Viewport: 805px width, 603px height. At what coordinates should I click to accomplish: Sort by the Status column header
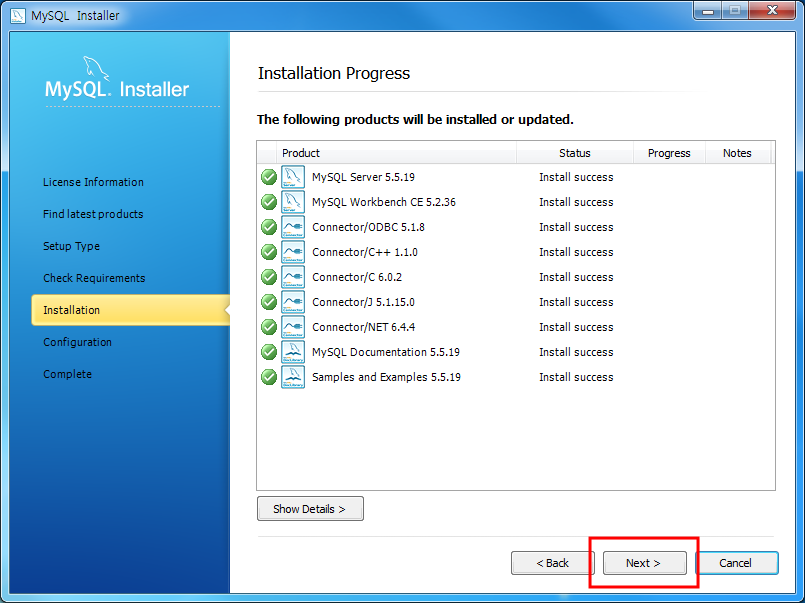coord(574,153)
